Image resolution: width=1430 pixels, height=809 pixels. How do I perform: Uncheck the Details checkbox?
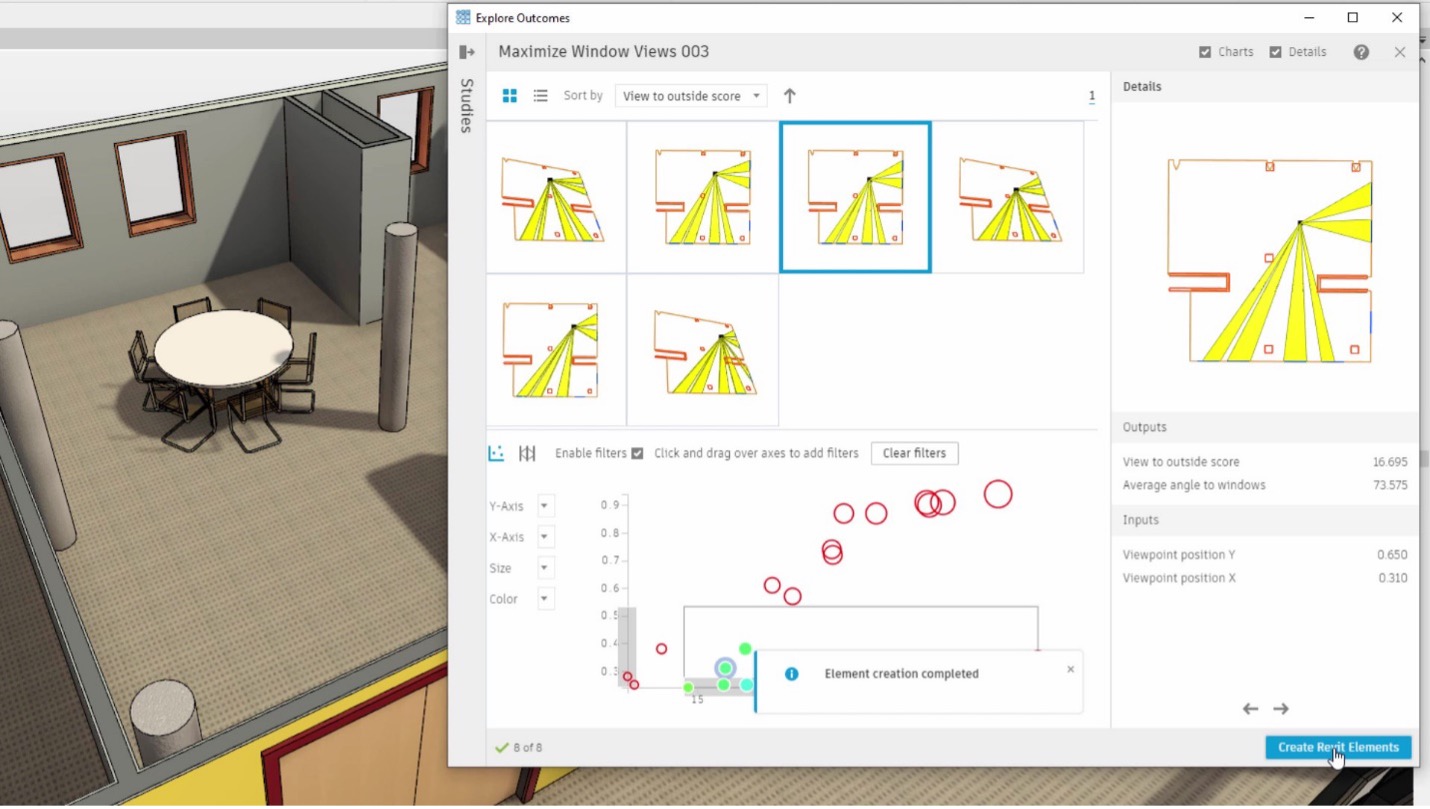[x=1275, y=51]
